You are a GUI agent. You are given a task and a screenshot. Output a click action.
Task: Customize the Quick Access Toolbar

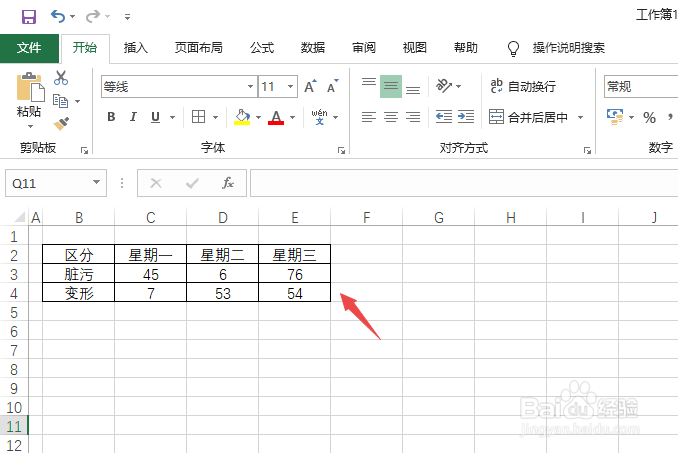127,17
